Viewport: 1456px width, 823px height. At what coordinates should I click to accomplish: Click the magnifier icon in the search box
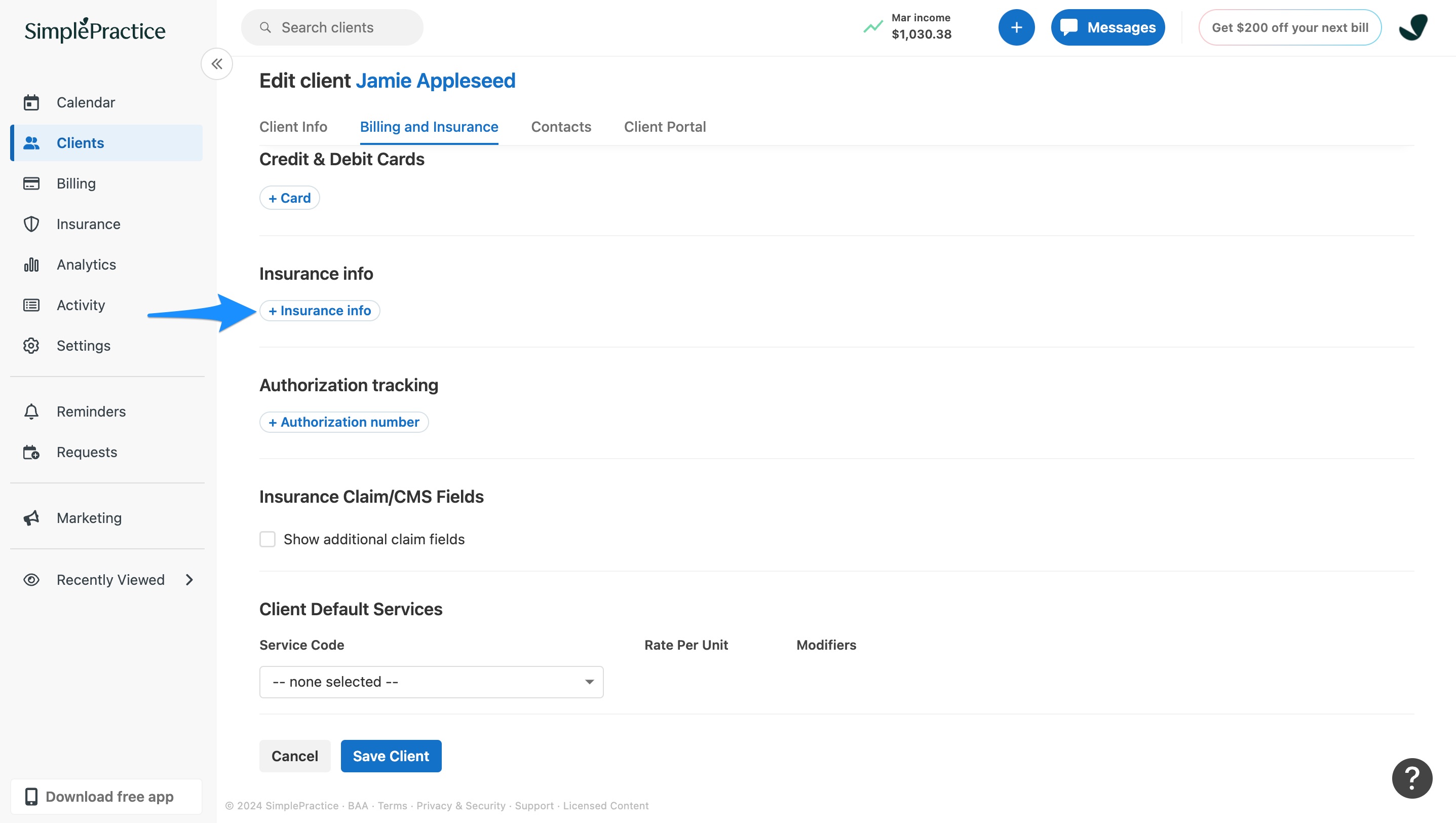(x=265, y=27)
